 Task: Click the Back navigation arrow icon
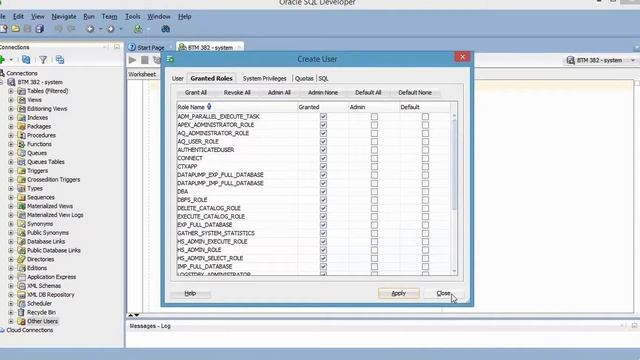90,29
